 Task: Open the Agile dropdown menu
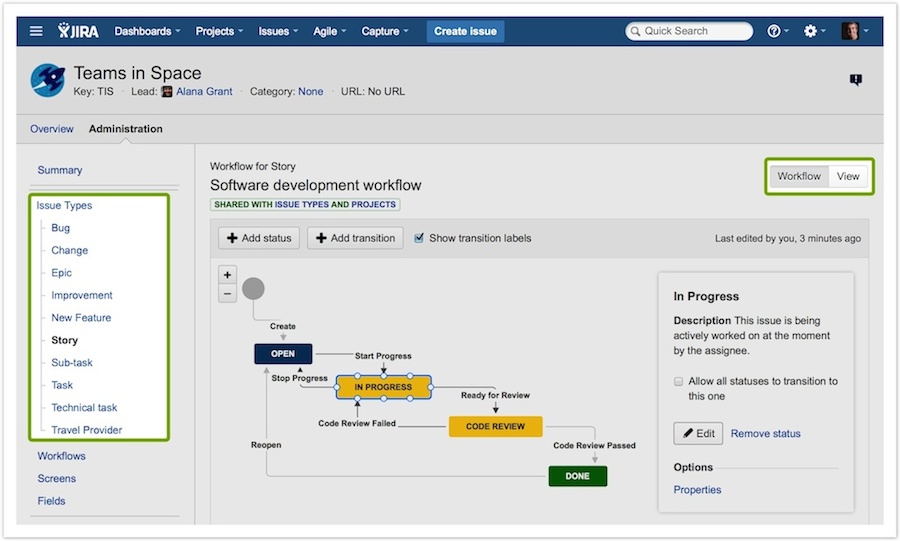(330, 31)
